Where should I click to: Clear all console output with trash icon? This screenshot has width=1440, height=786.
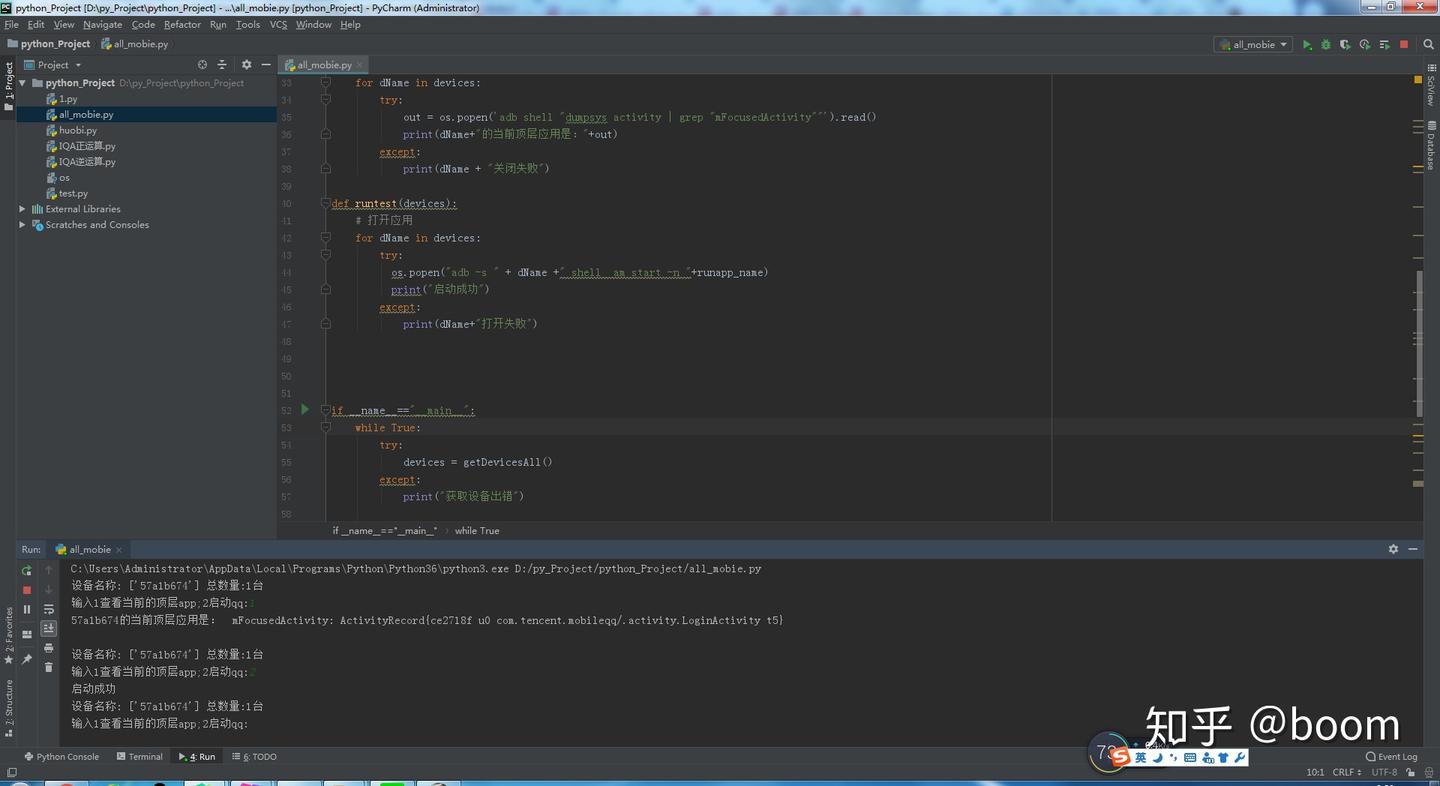[48, 667]
